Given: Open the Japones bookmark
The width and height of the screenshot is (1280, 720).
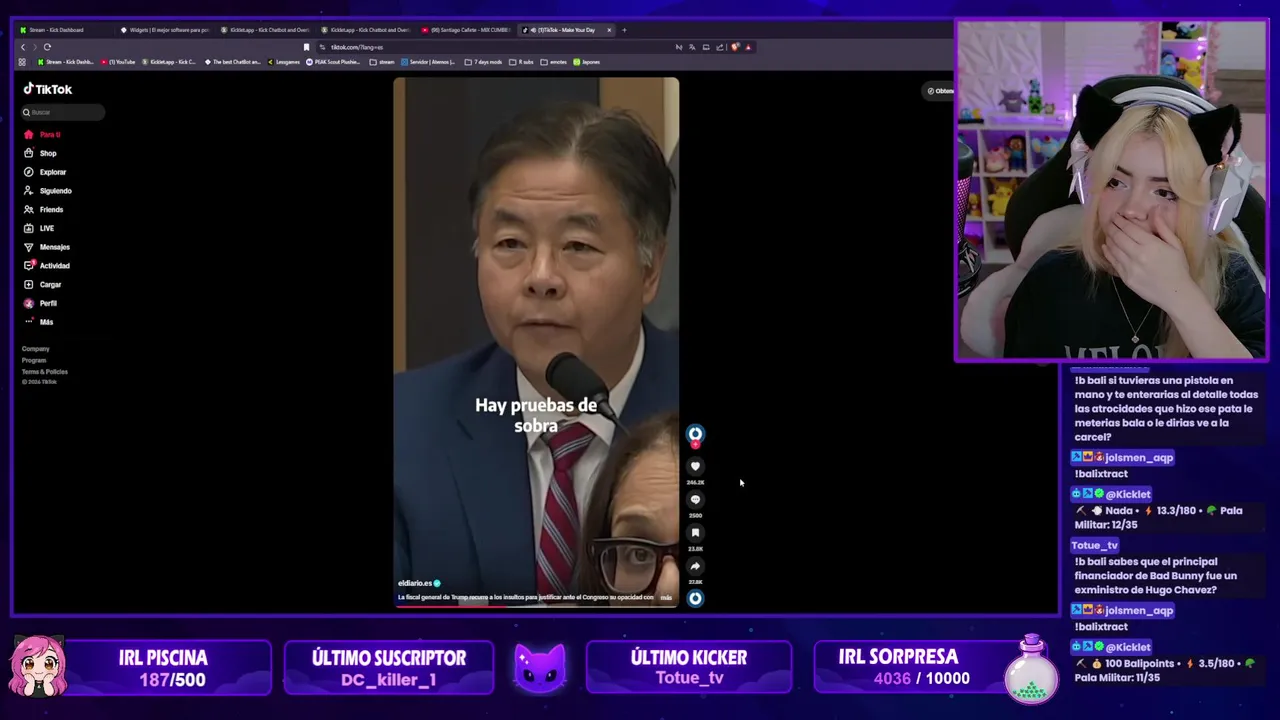Looking at the screenshot, I should click(x=587, y=62).
